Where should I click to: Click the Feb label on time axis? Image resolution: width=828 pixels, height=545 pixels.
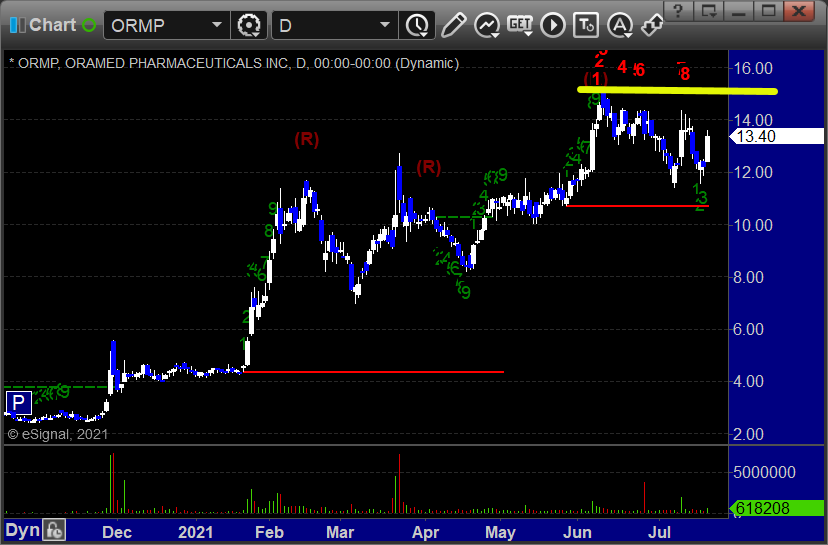click(x=270, y=532)
